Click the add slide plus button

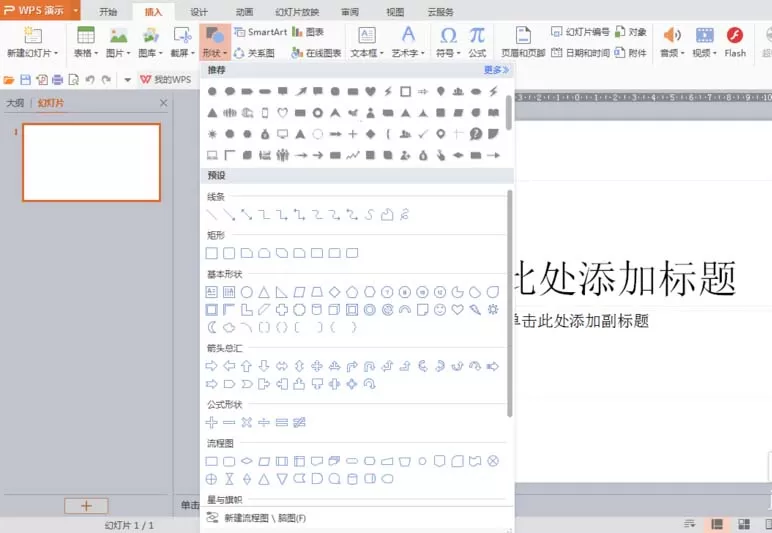coord(86,505)
